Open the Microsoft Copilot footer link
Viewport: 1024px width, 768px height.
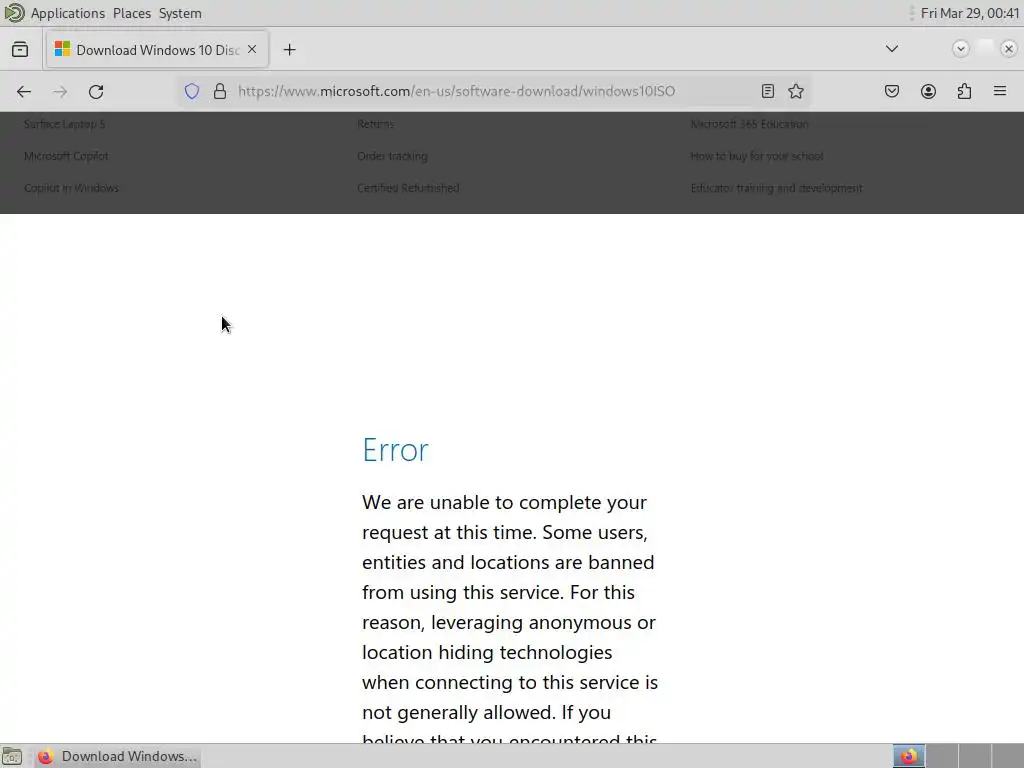pyautogui.click(x=66, y=156)
